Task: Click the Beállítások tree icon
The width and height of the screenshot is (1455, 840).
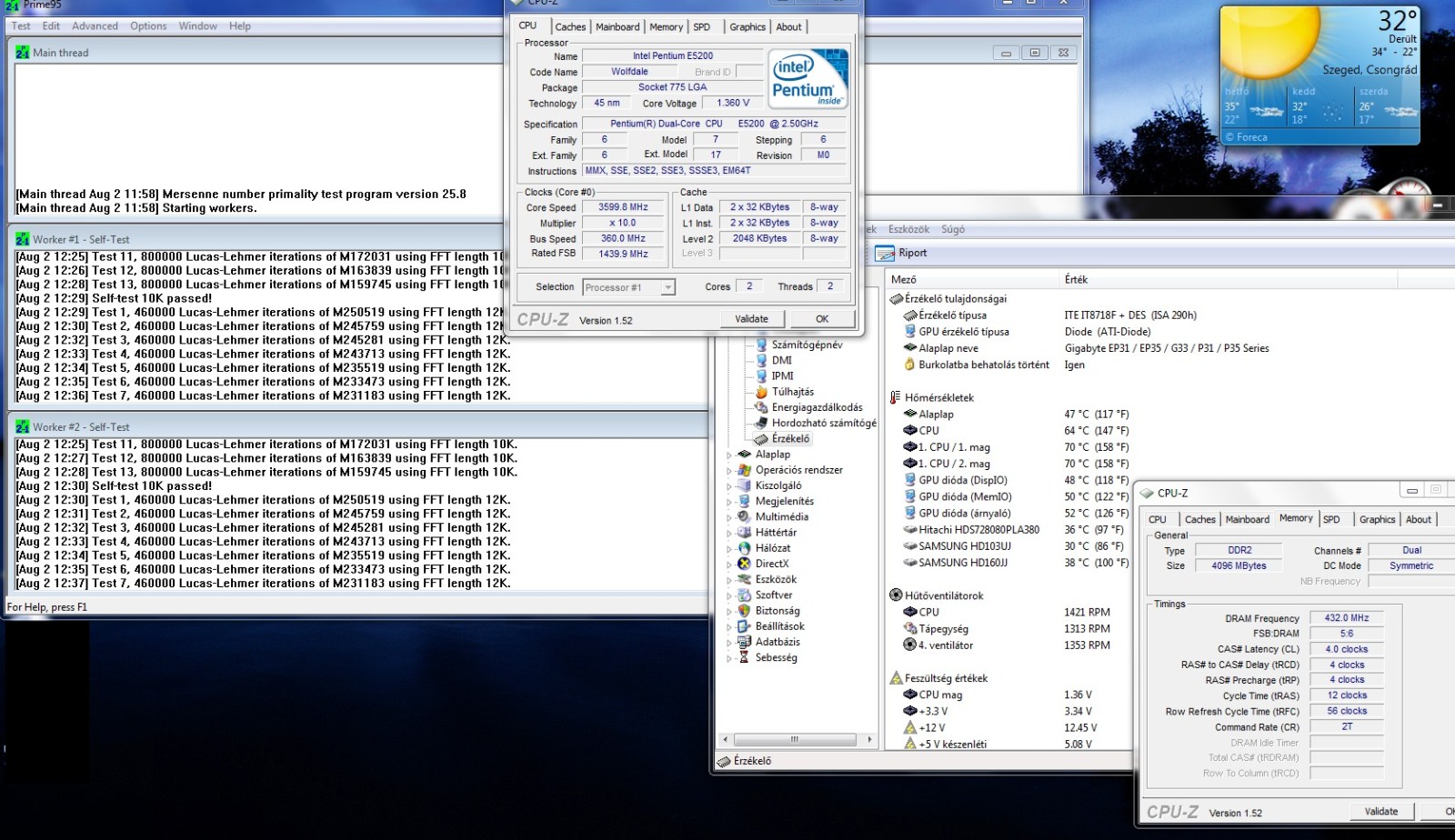Action: coord(745,626)
